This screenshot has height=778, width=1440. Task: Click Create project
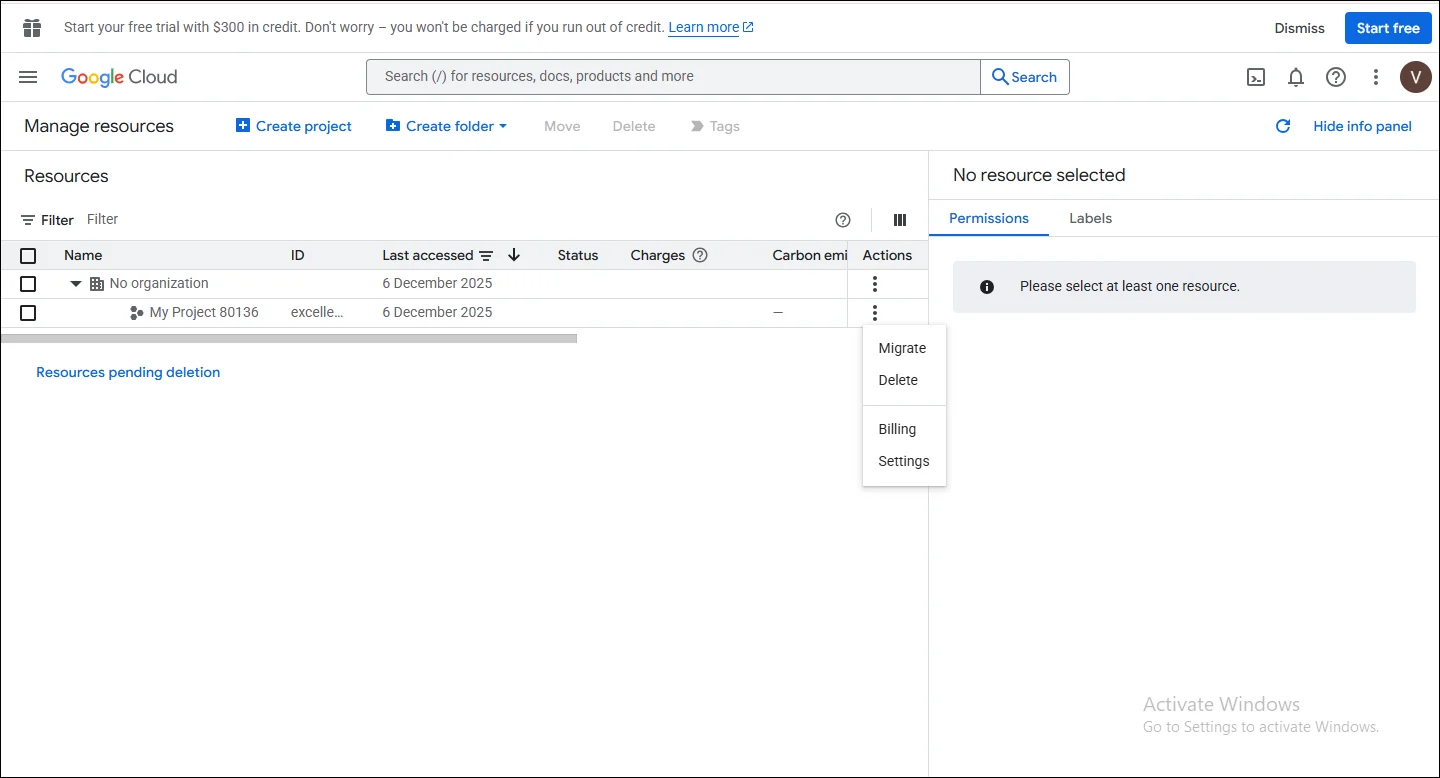point(294,126)
